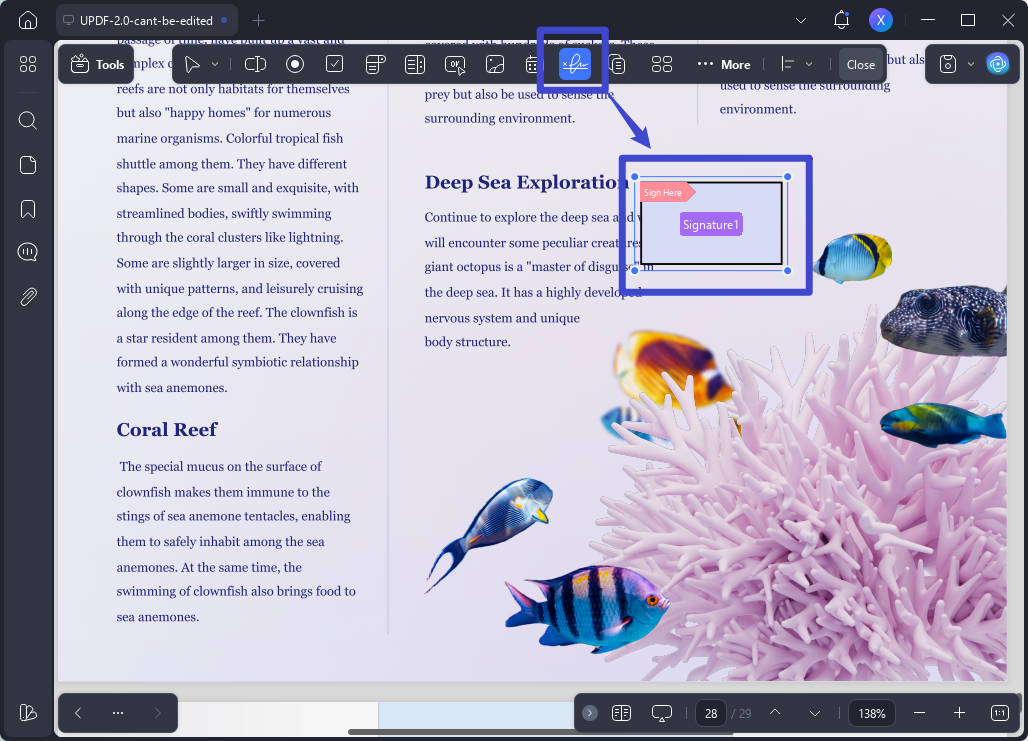This screenshot has width=1028, height=741.
Task: Select the Signature1 form field
Action: (711, 224)
